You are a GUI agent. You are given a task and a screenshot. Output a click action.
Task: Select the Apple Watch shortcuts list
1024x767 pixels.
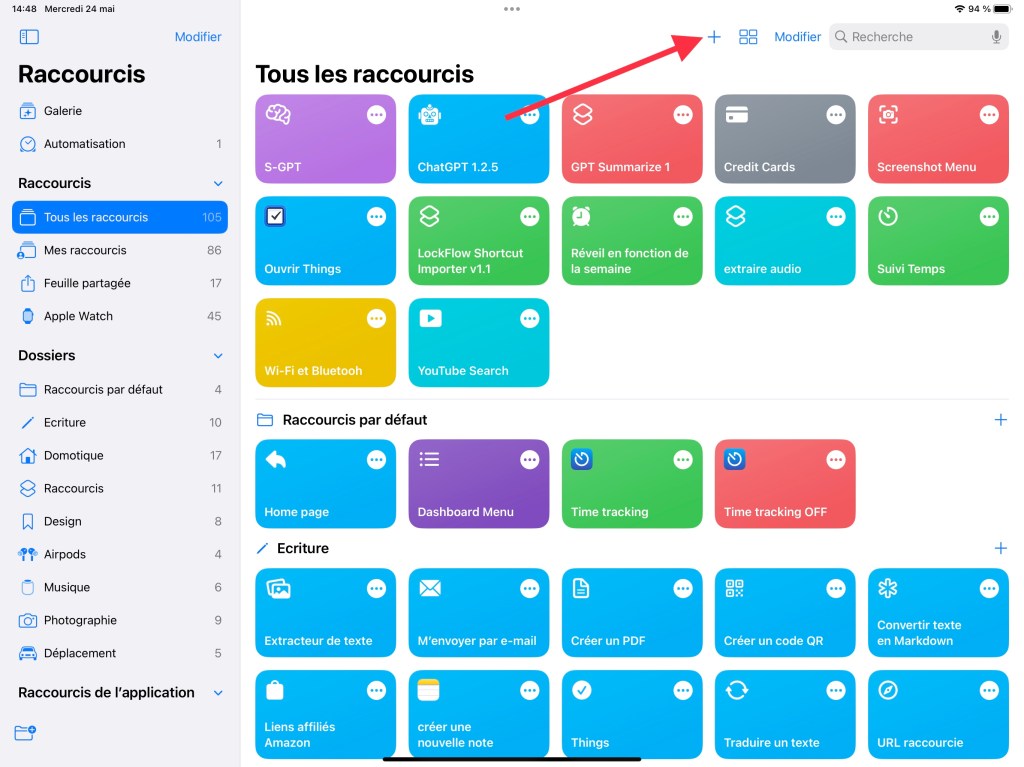click(x=78, y=316)
